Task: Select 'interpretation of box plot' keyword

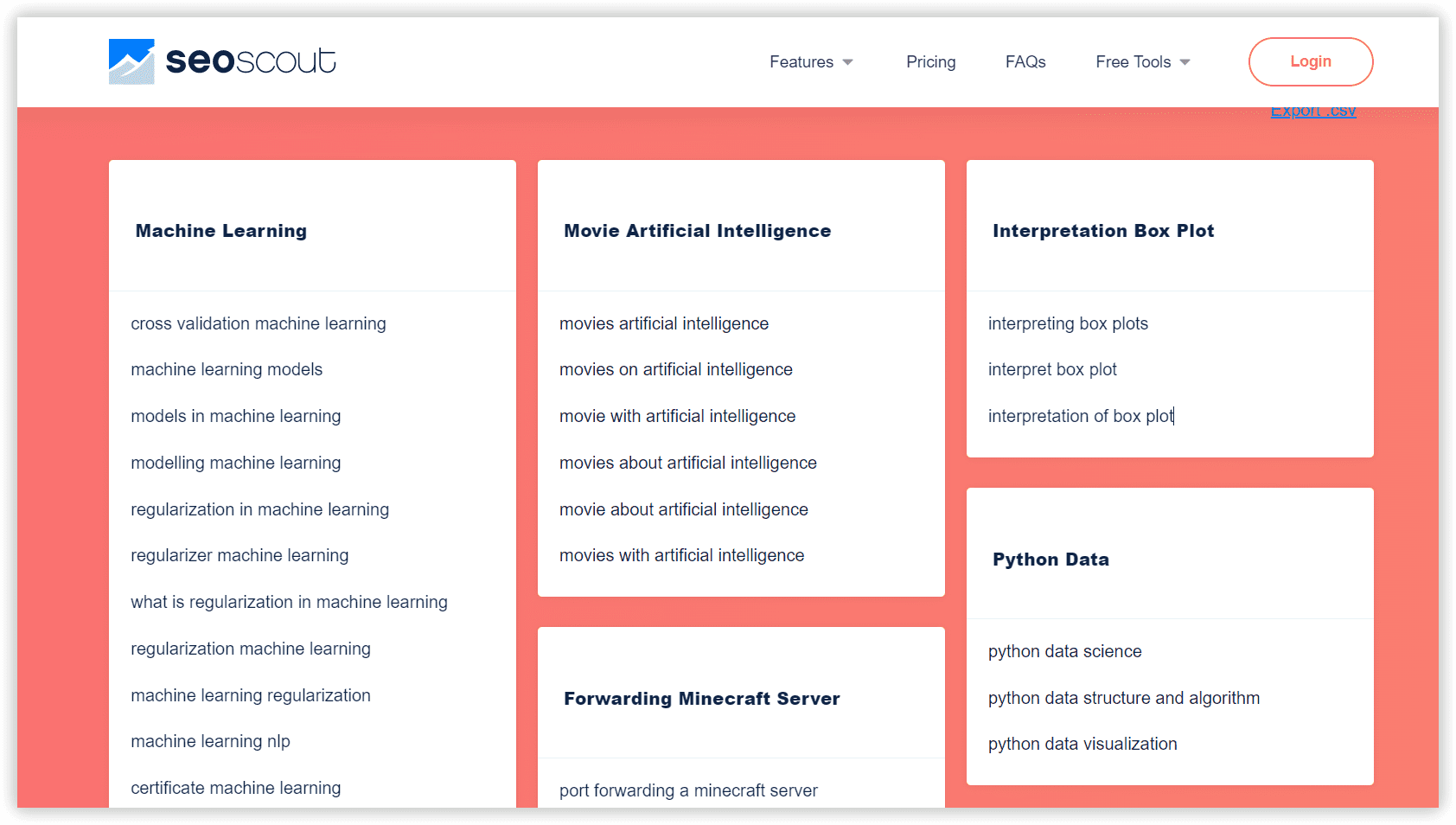Action: point(1080,416)
